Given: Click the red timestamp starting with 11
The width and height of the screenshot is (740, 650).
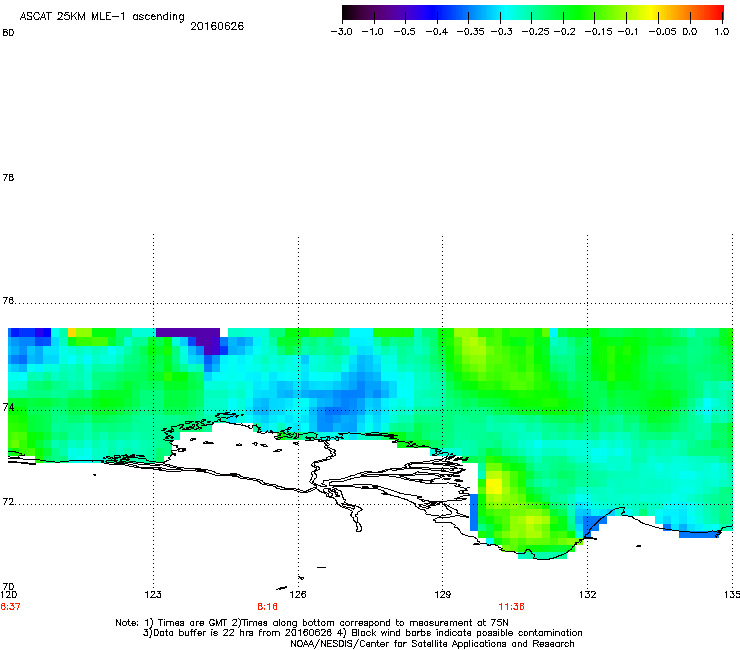Looking at the screenshot, I should click(511, 607).
